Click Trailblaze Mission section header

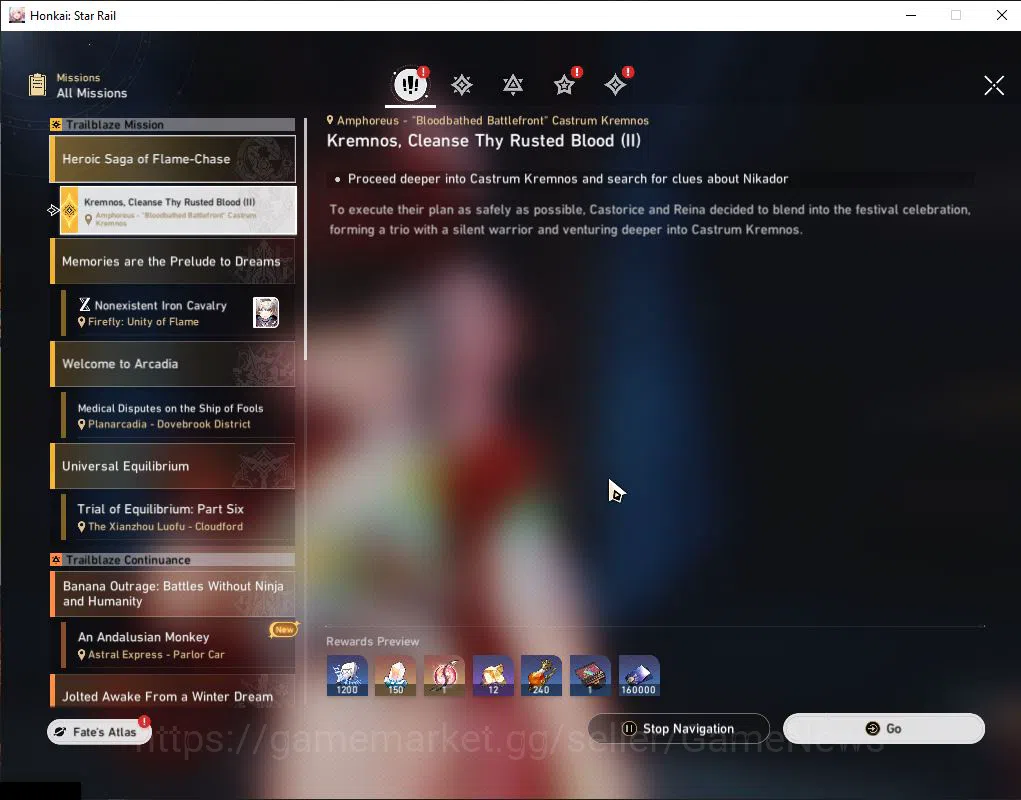pos(173,124)
